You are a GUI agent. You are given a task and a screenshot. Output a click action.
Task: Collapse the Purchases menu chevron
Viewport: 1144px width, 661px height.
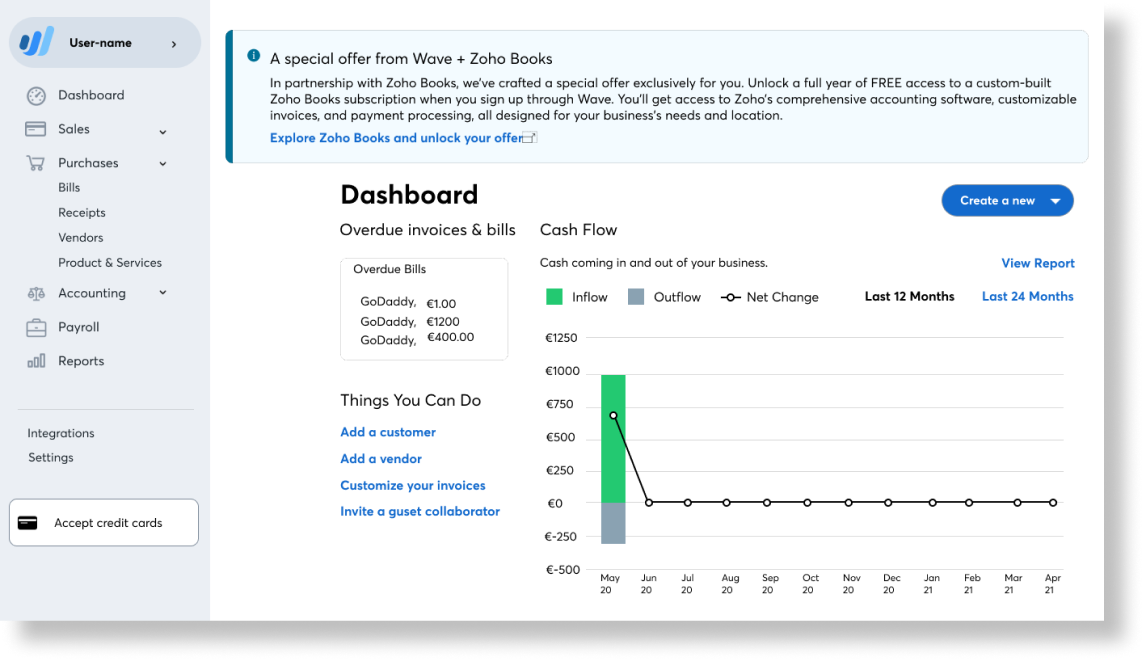pos(163,164)
